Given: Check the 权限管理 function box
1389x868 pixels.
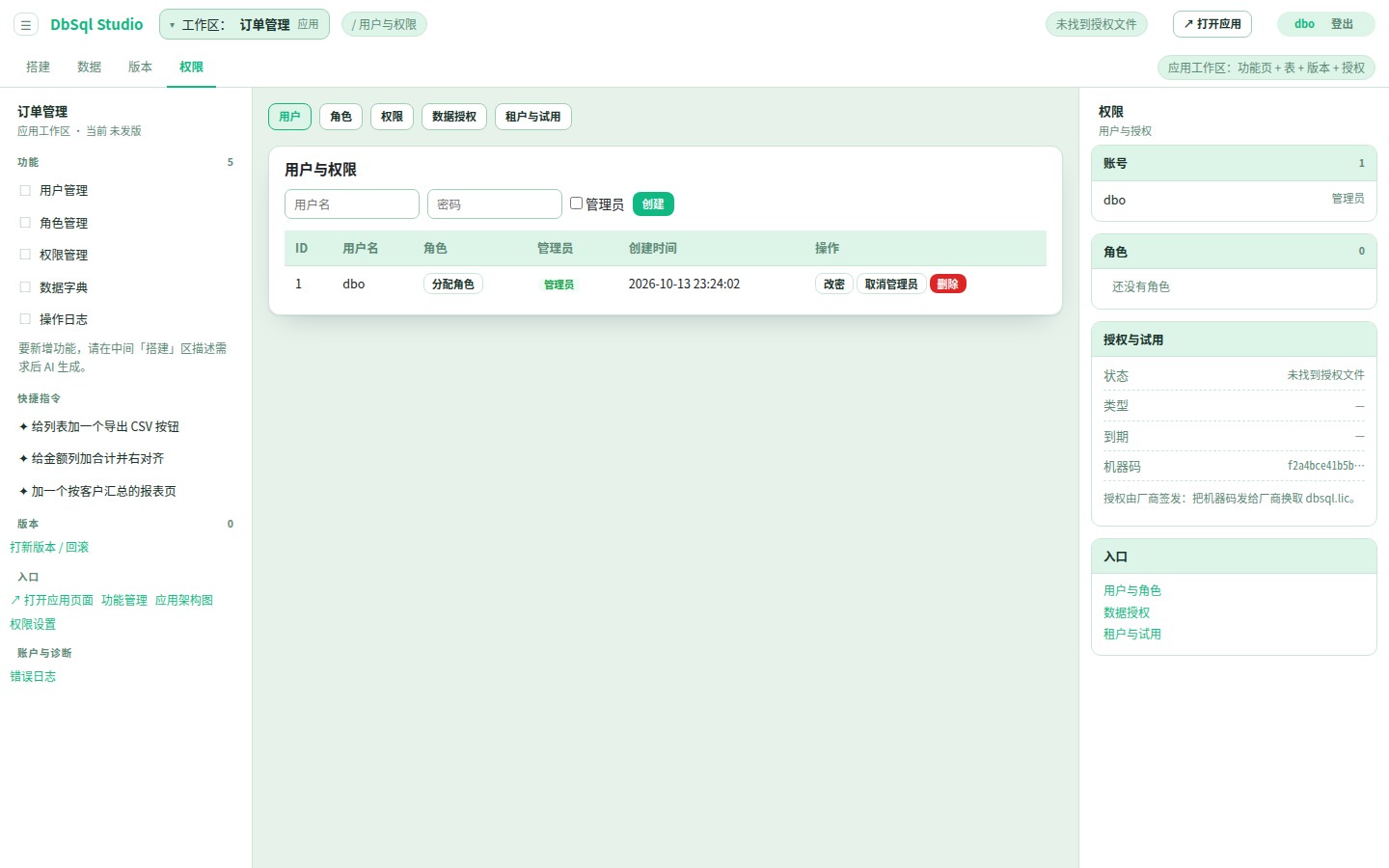Looking at the screenshot, I should pyautogui.click(x=25, y=255).
